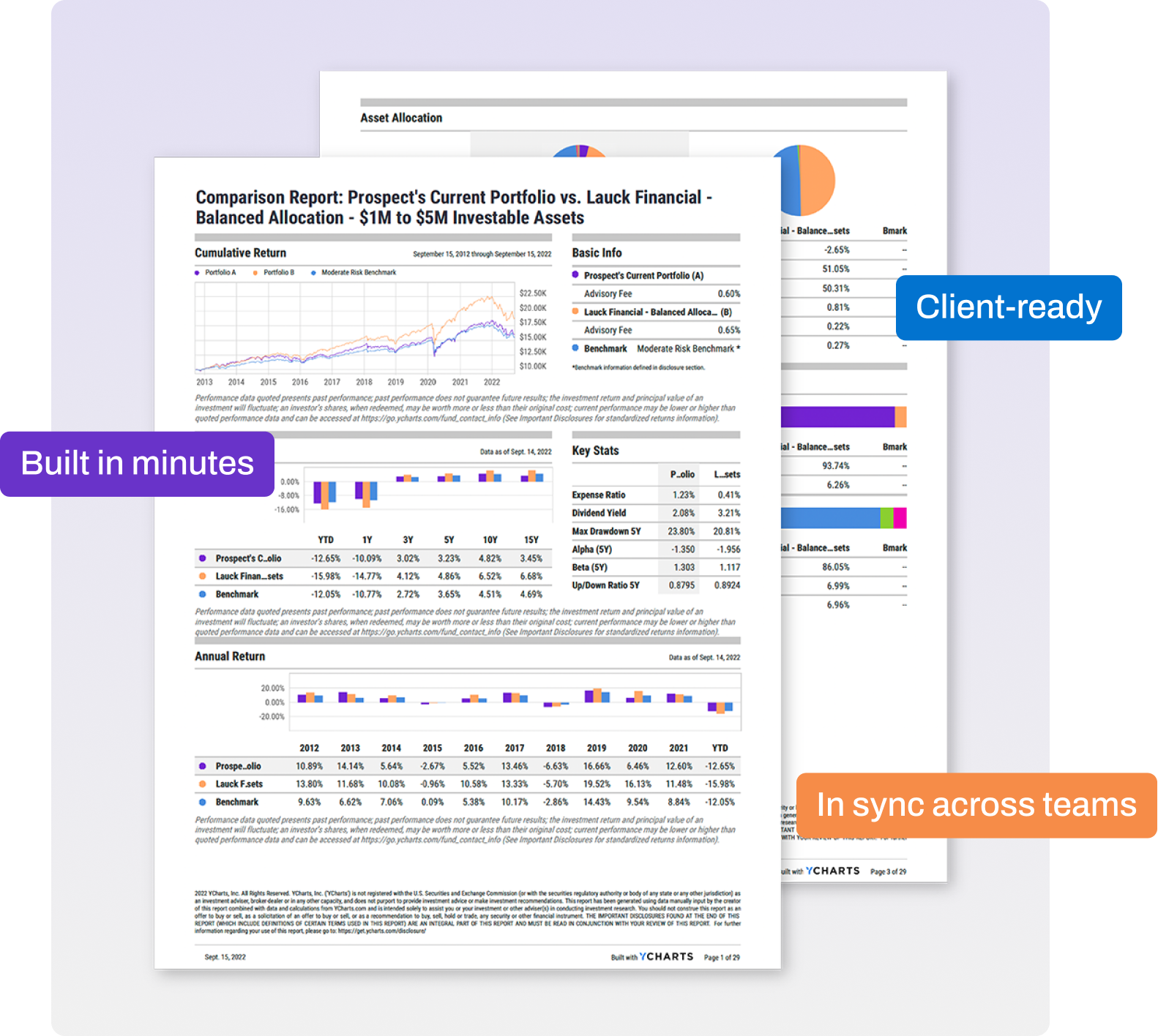Viewport: 1158px width, 1036px height.
Task: Click the blue "Client-ready" badge
Action: [x=1009, y=307]
